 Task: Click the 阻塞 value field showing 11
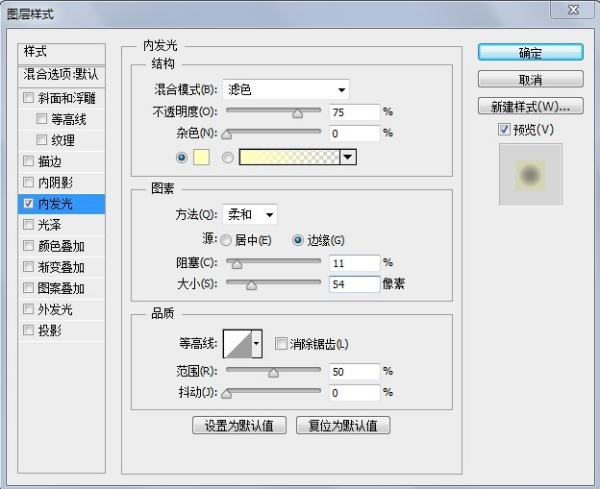click(x=354, y=263)
